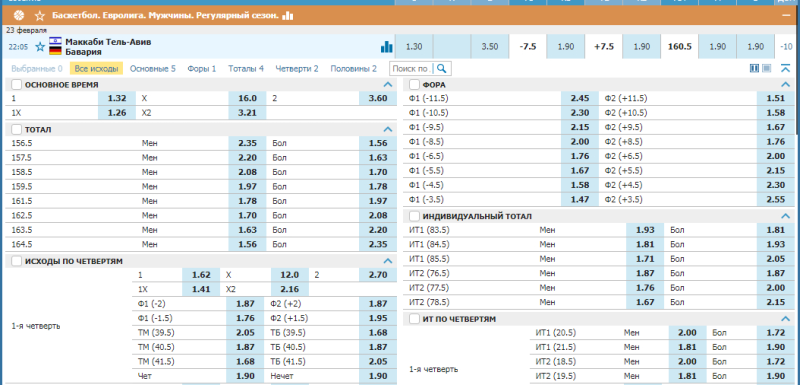The height and width of the screenshot is (385, 800).
Task: Collapse the ИСХОДЫ ПО ЧЕТВЕРТЯМ section chevron
Action: 388,261
